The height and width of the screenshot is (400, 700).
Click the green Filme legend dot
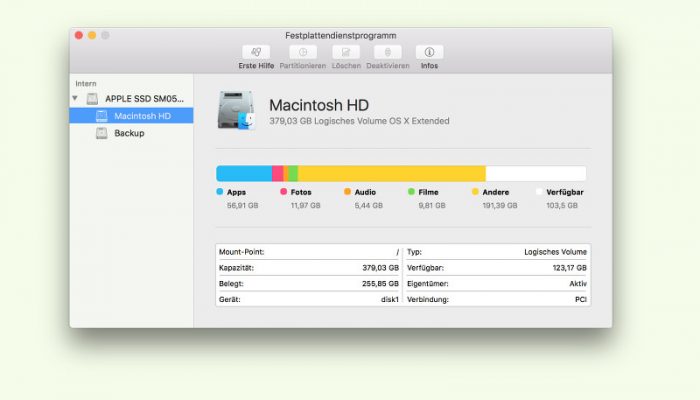point(411,192)
